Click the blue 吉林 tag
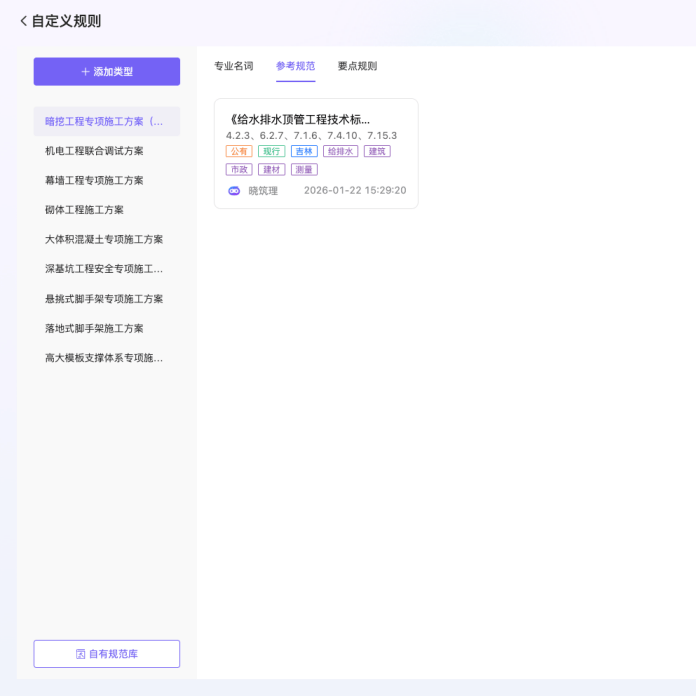696x696 pixels. (304, 151)
